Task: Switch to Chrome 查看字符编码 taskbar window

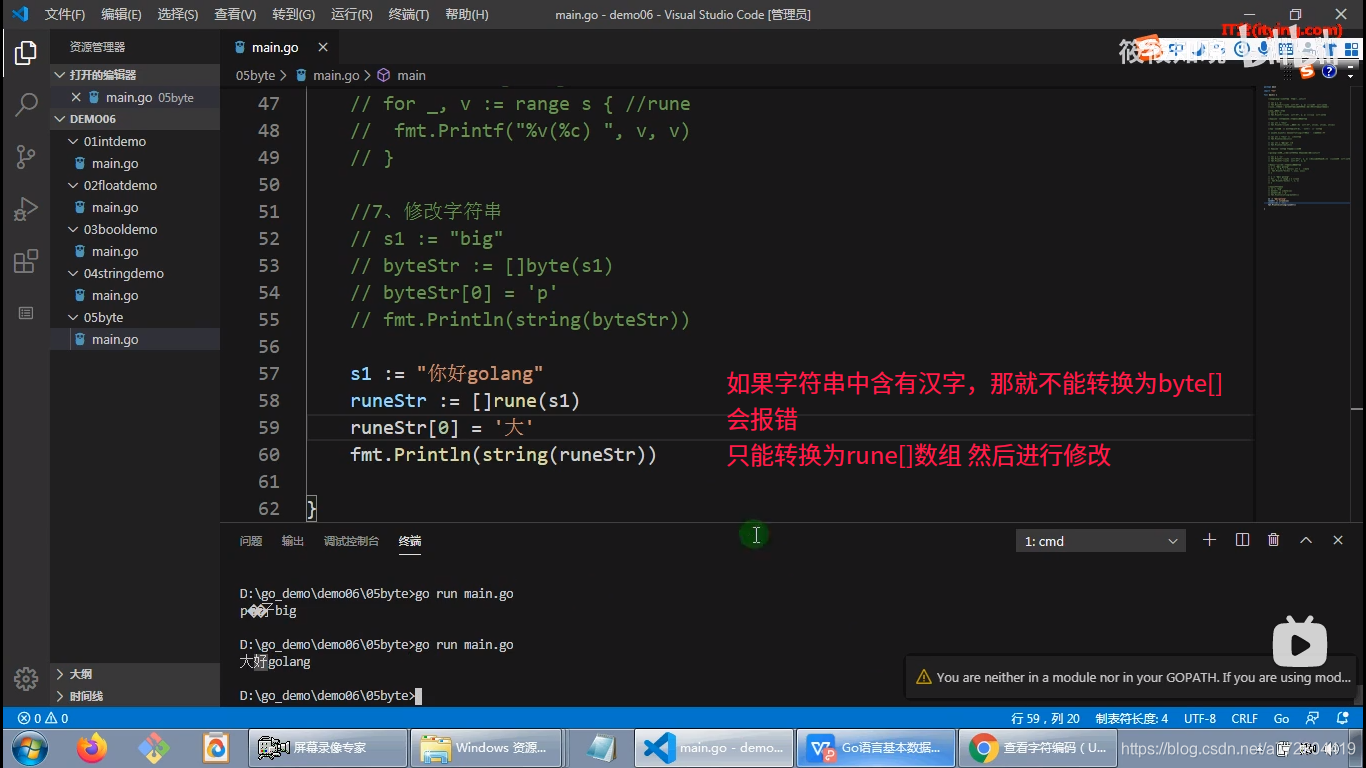Action: pos(1040,747)
